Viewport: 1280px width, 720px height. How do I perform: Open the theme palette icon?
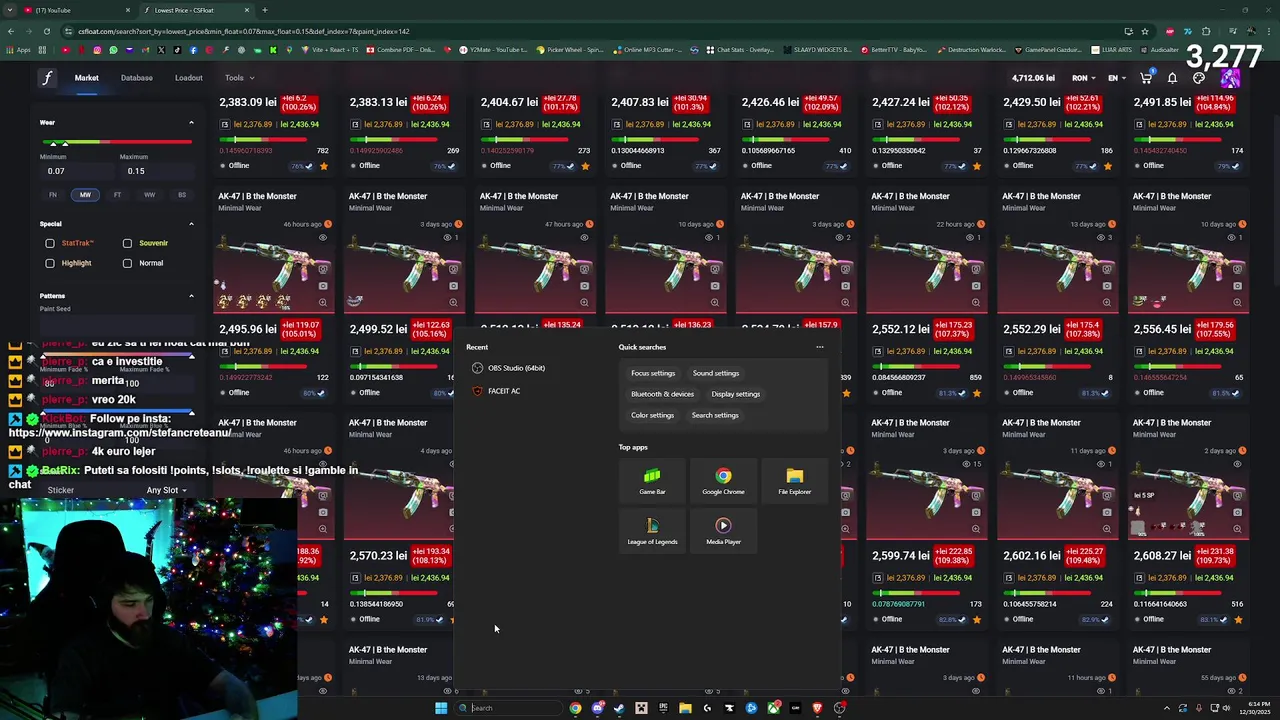click(1199, 78)
